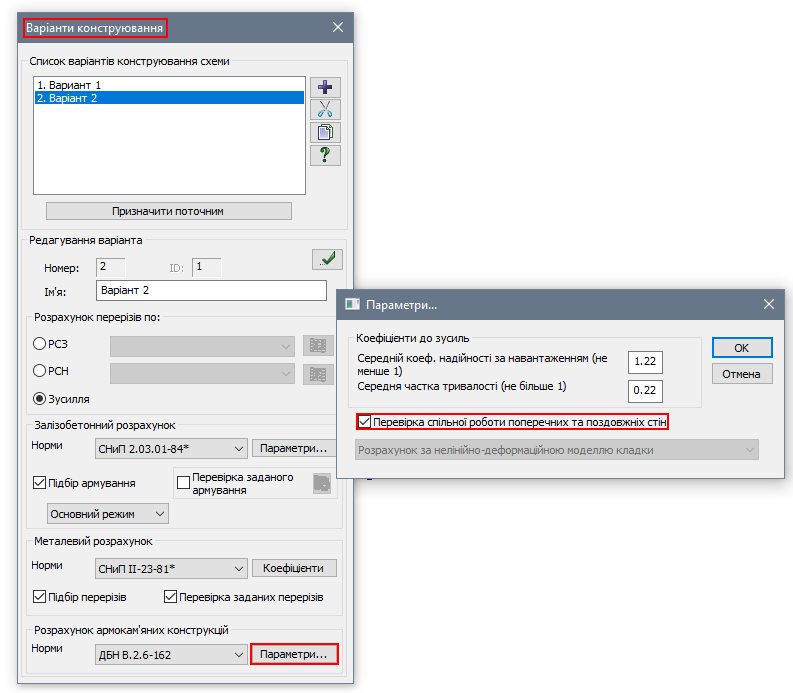Apply edits with the green checkmark icon
The height and width of the screenshot is (693, 793).
click(326, 259)
